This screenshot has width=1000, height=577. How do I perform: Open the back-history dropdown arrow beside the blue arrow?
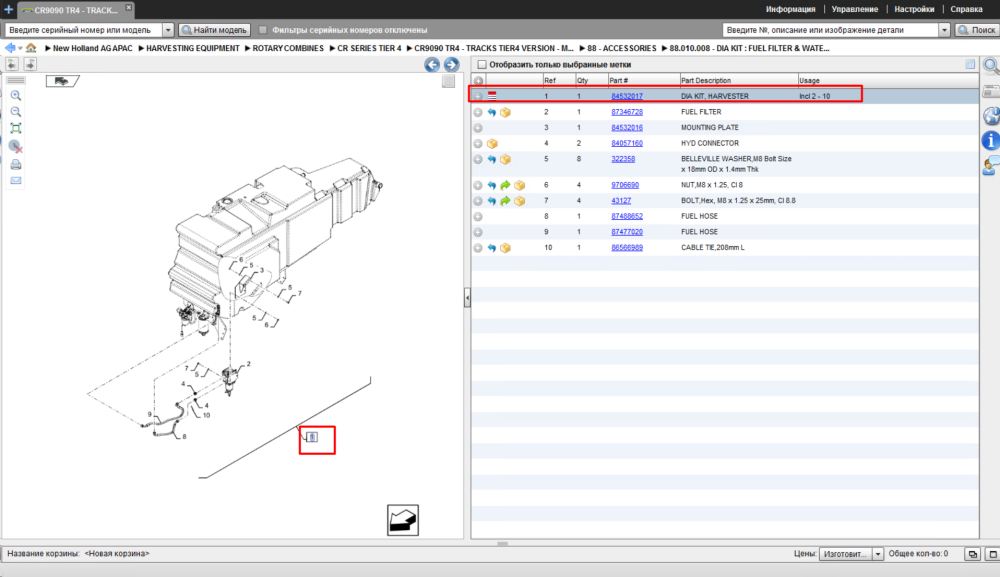(x=20, y=48)
